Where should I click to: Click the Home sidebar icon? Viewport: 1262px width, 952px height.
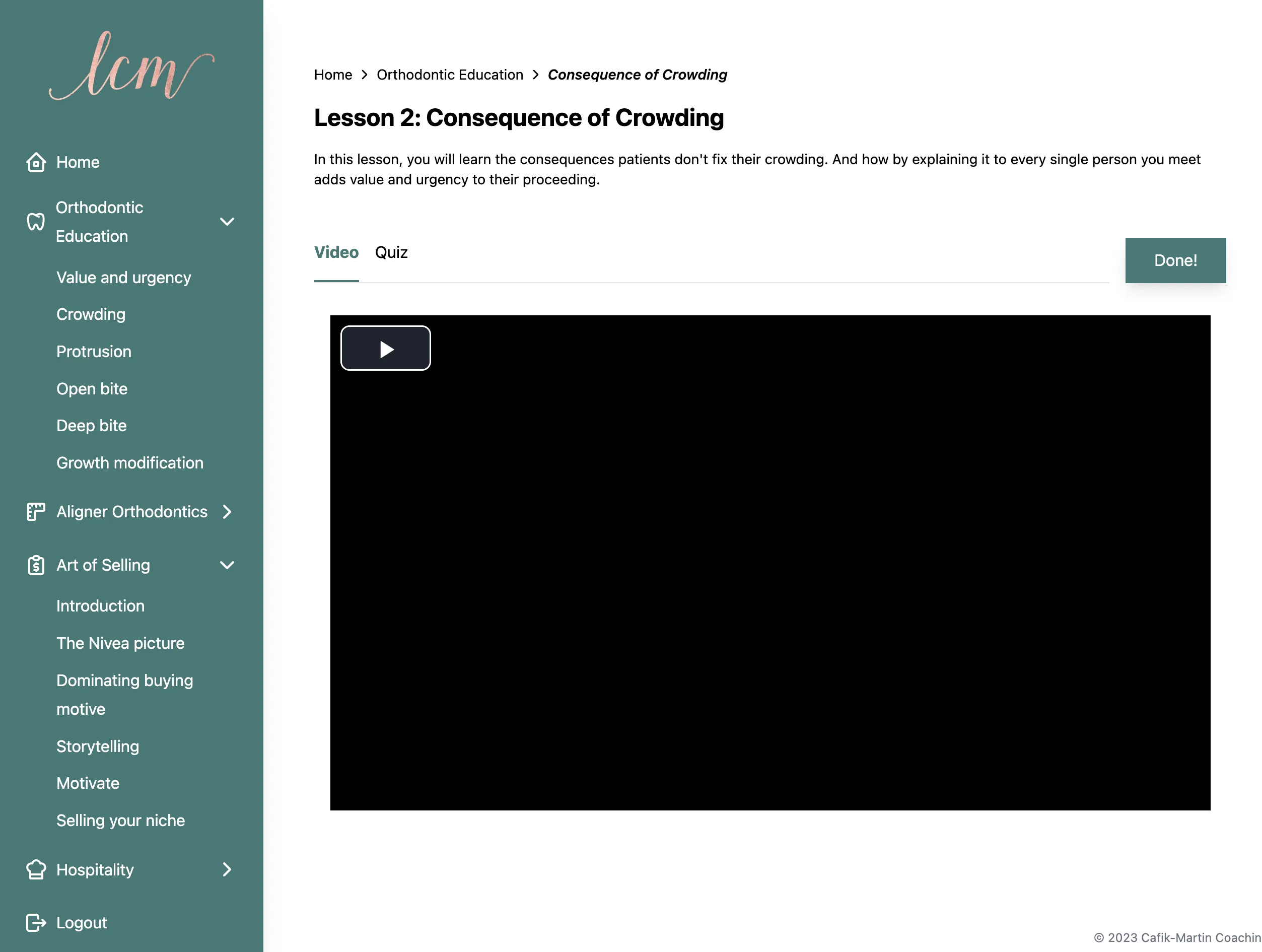tap(34, 162)
